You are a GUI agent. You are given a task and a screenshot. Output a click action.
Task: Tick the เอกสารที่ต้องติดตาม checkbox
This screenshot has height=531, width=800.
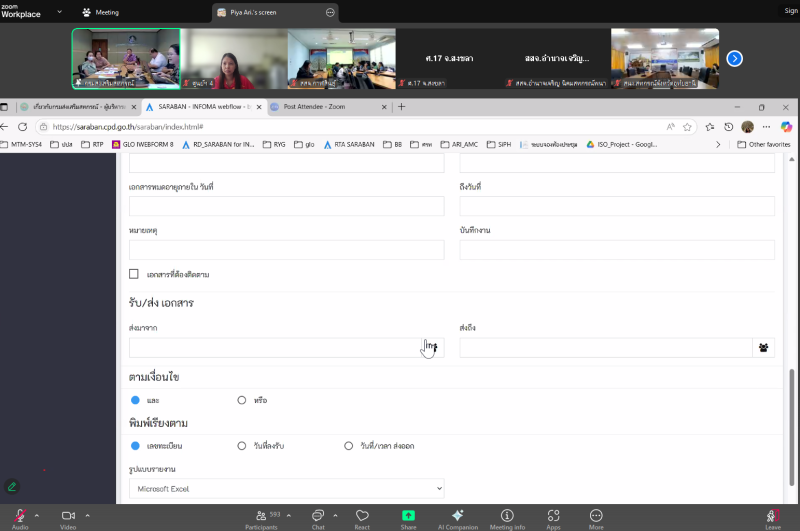pos(134,274)
